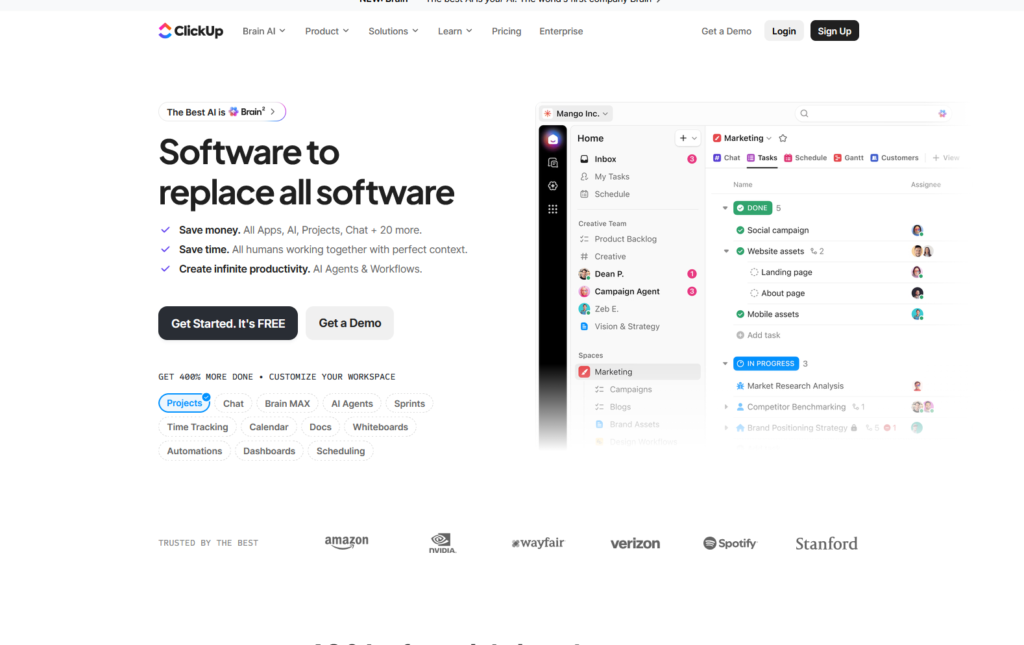Image resolution: width=1024 pixels, height=645 pixels.
Task: Click the plus button next to Home
Action: [683, 138]
